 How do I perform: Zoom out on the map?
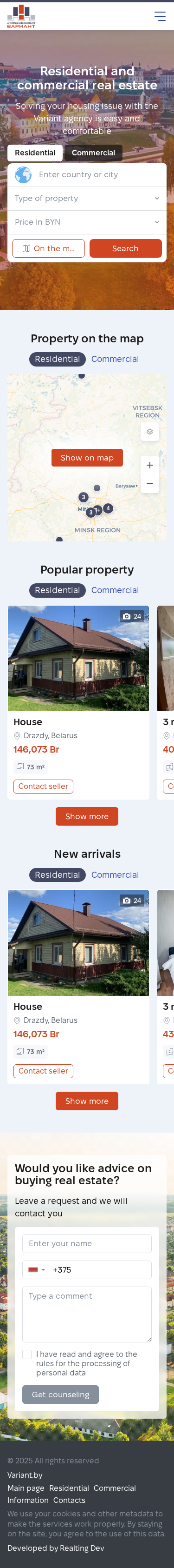[150, 484]
